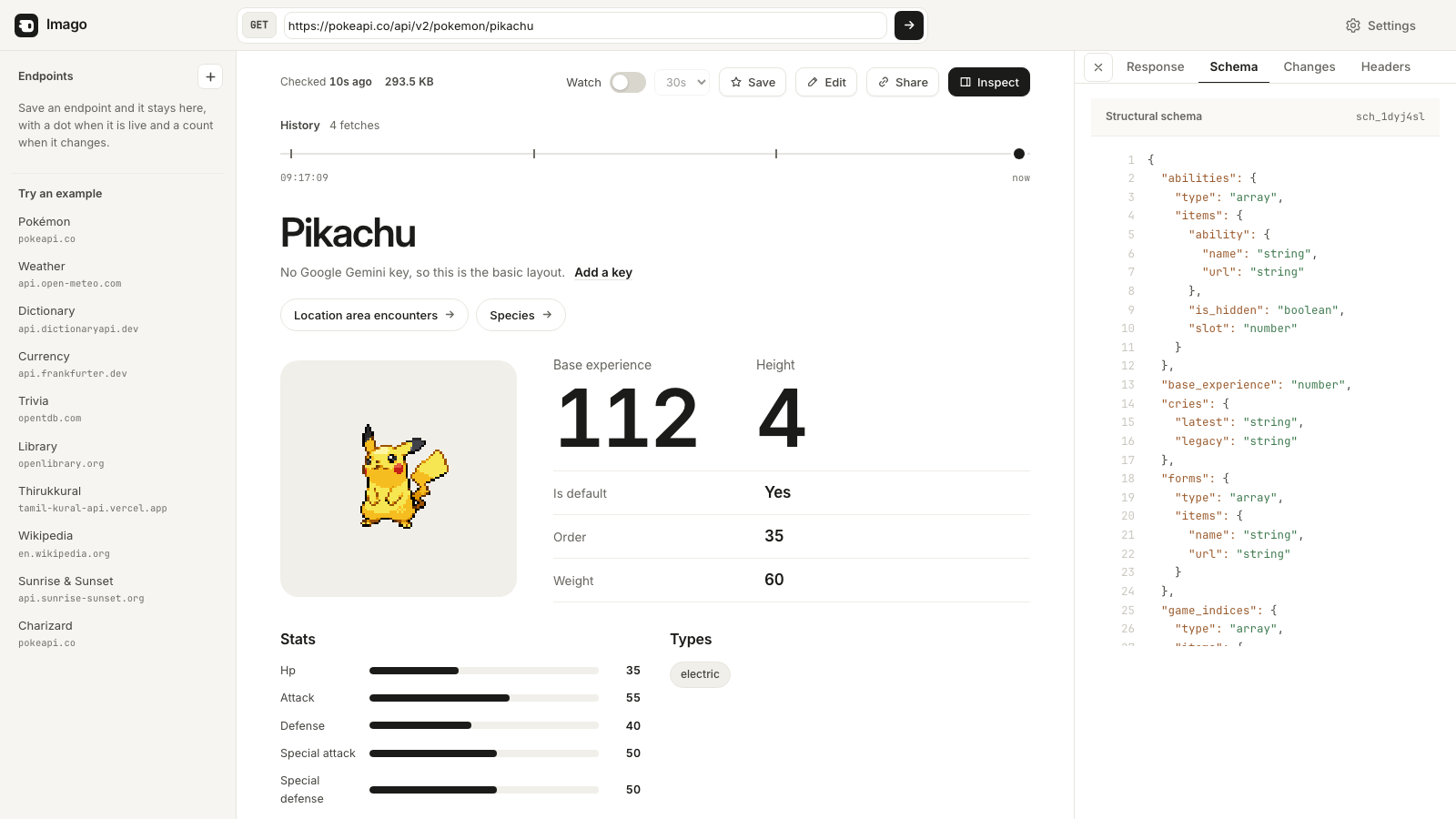Click the Imago logo icon

(26, 25)
